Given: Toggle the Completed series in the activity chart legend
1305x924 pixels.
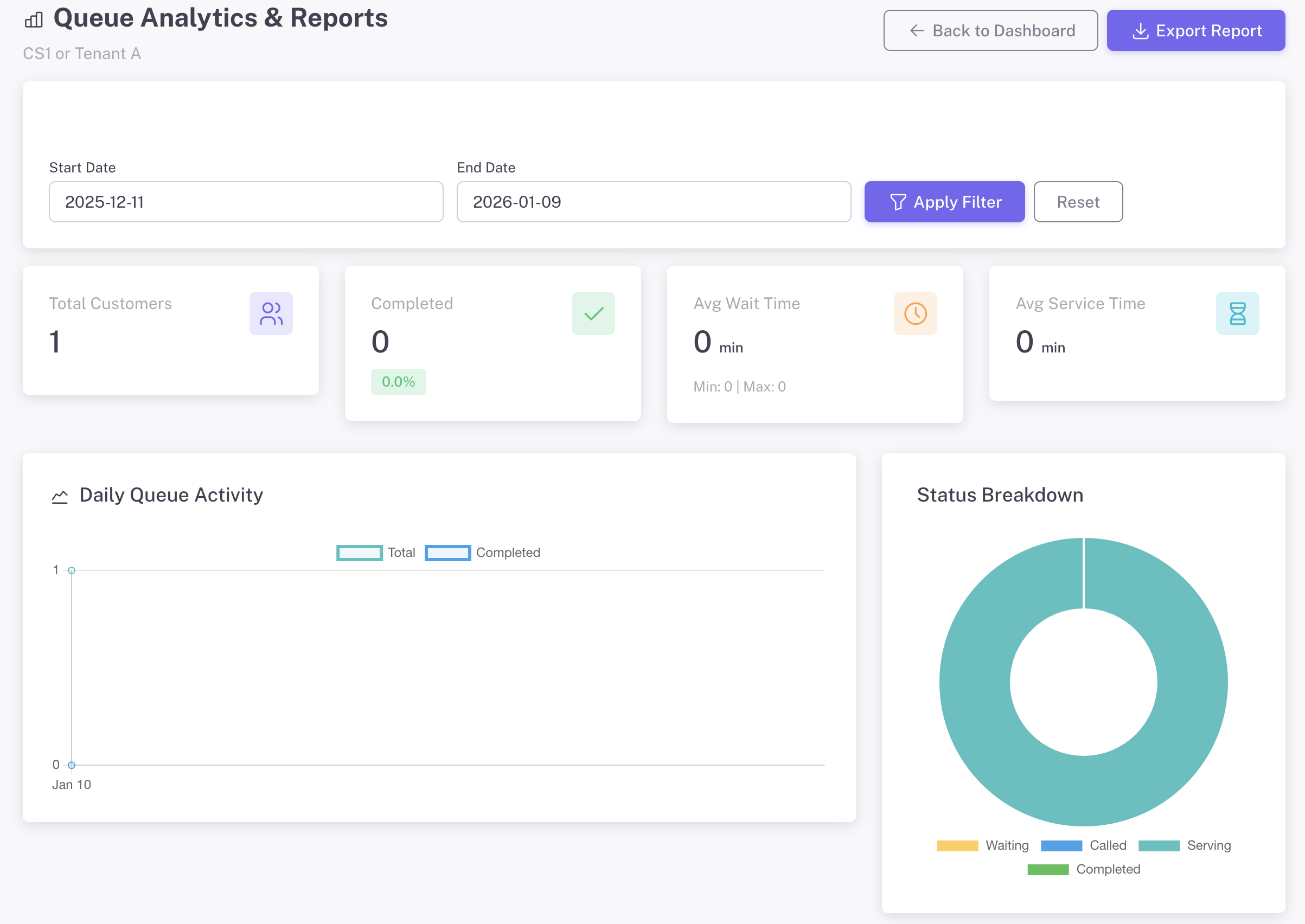Looking at the screenshot, I should coord(484,553).
